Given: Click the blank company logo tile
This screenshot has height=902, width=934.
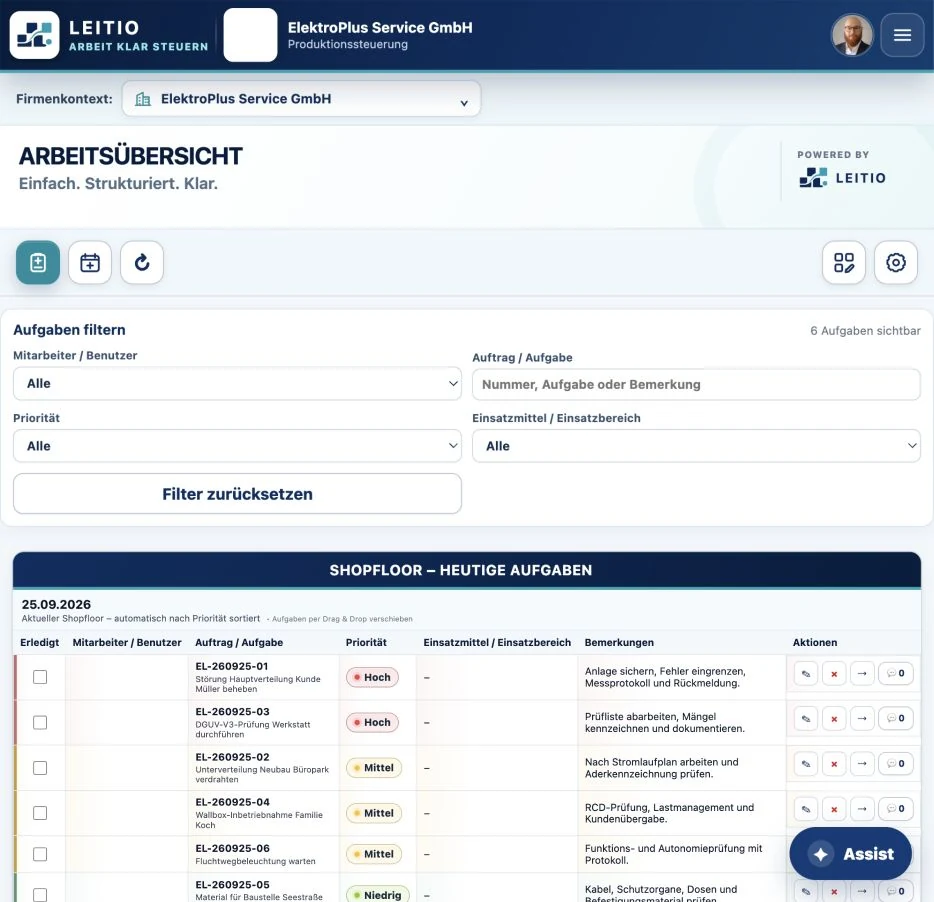Looking at the screenshot, I should (250, 35).
